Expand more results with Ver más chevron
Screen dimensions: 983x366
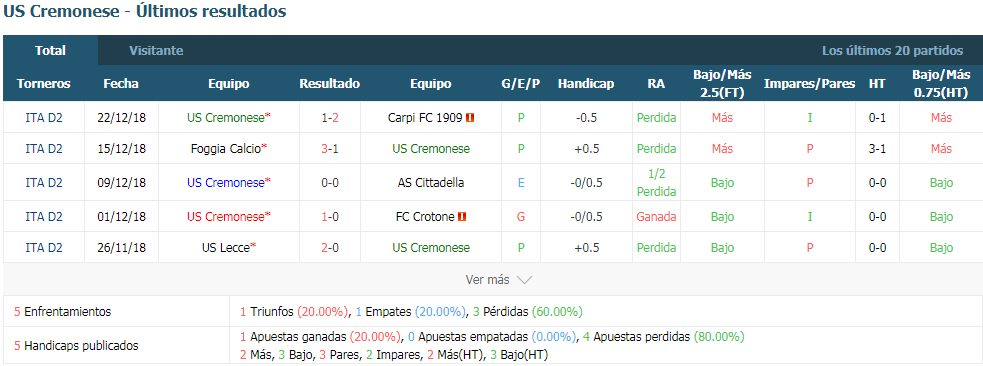[x=524, y=280]
